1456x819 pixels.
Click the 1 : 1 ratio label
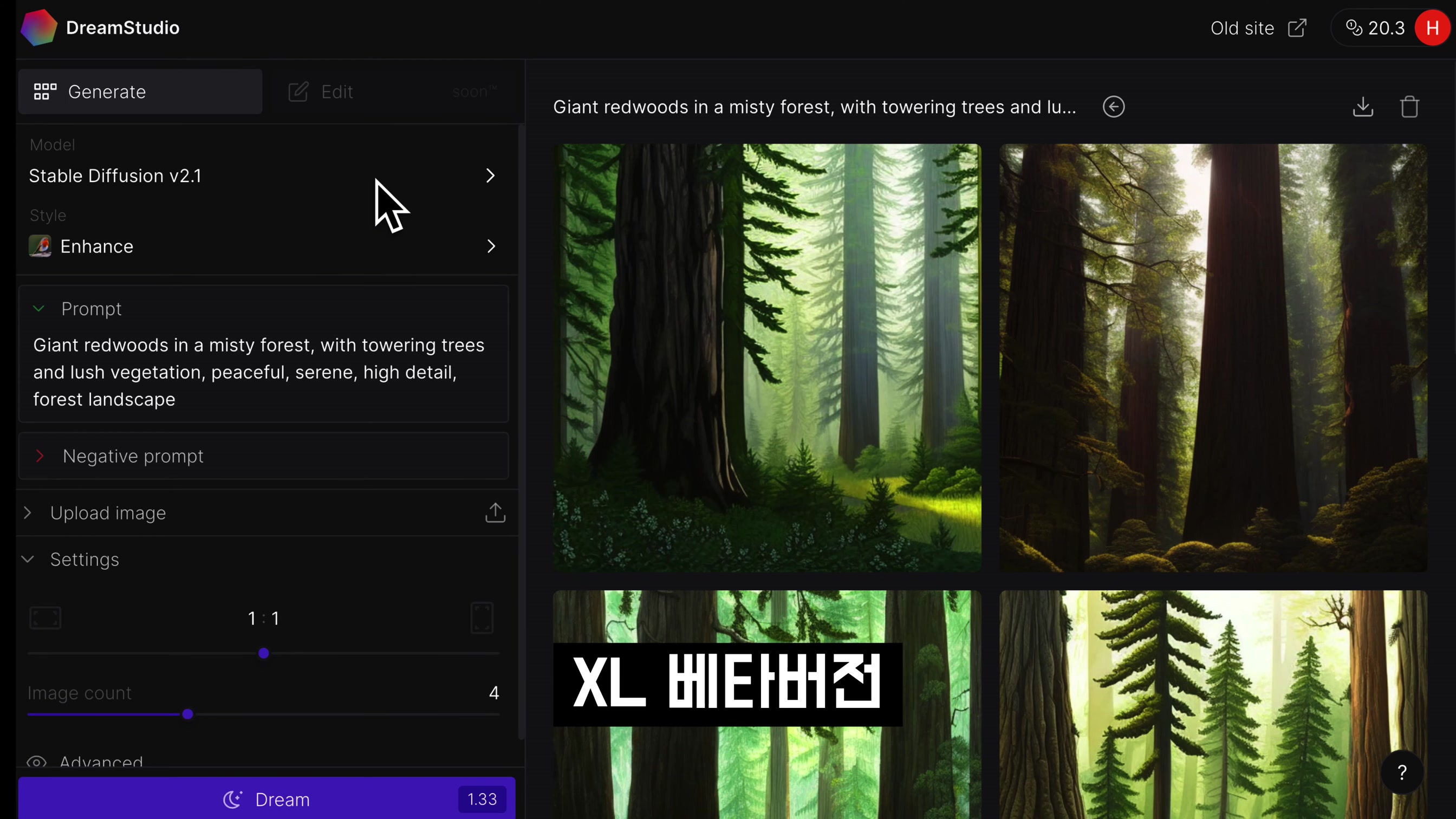(263, 619)
